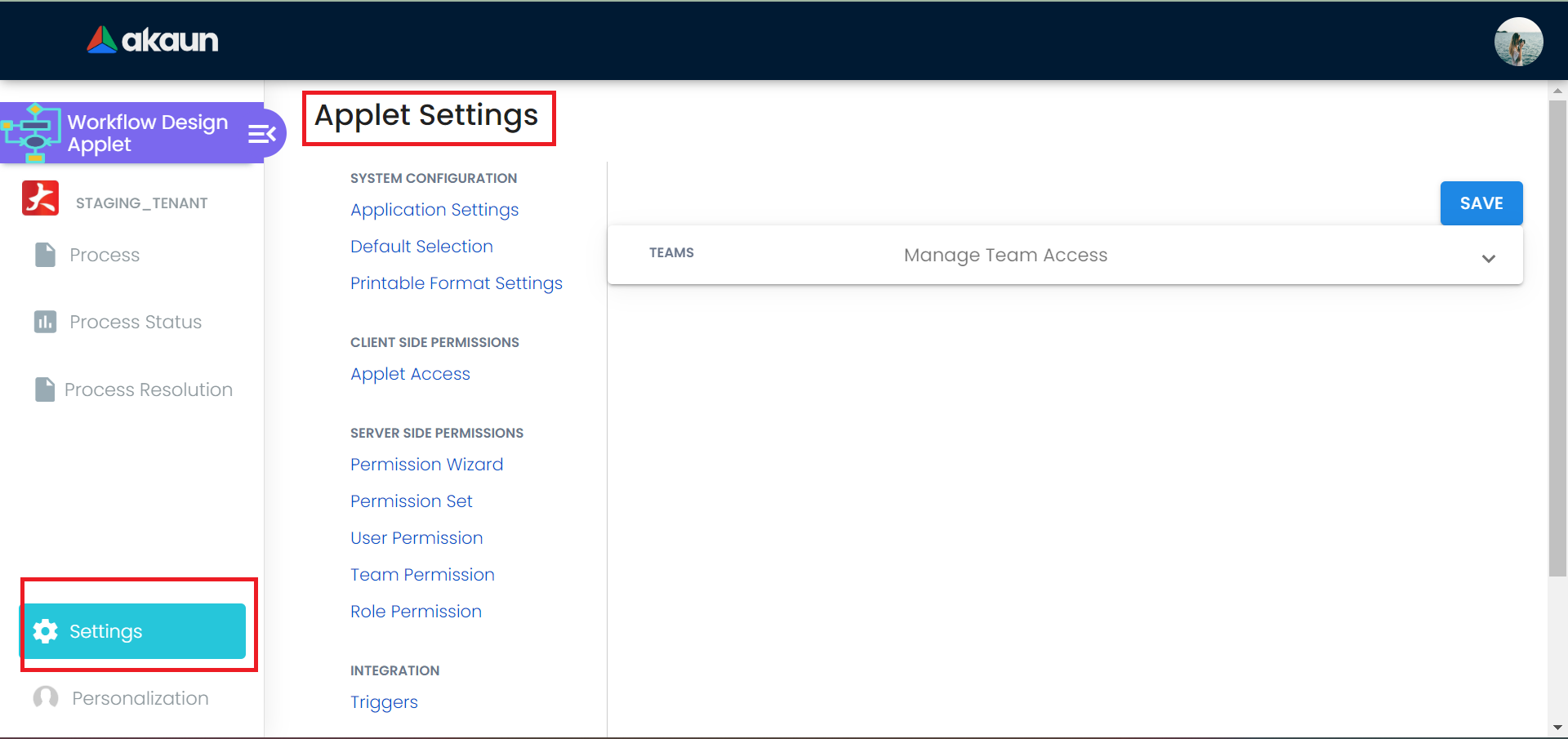Collapse sidebar using the menu toggle icon
1568x739 pixels.
pyautogui.click(x=261, y=133)
